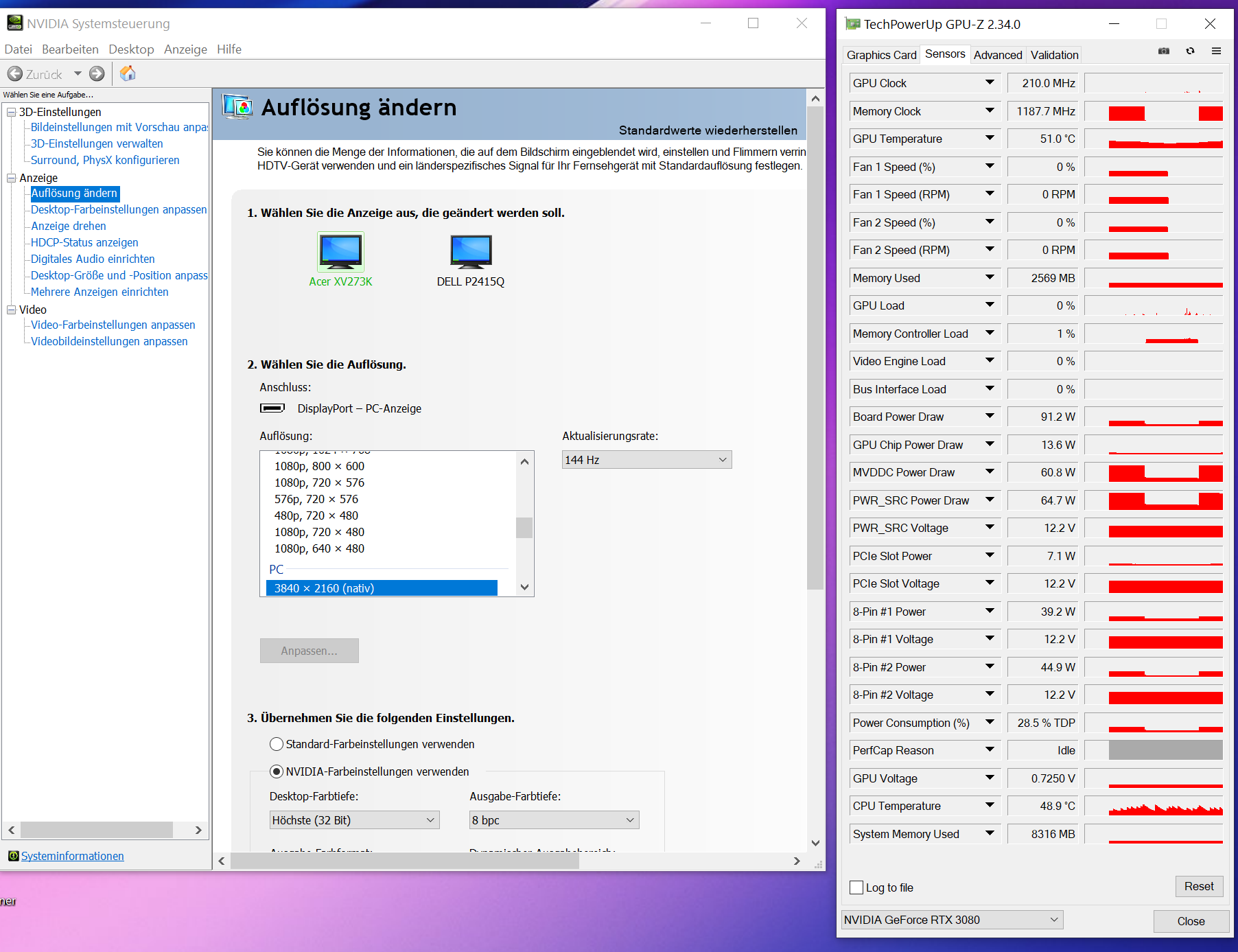Screen dimensions: 1238x952
Task: Click the resolution list scroll-up arrow
Action: 524,461
